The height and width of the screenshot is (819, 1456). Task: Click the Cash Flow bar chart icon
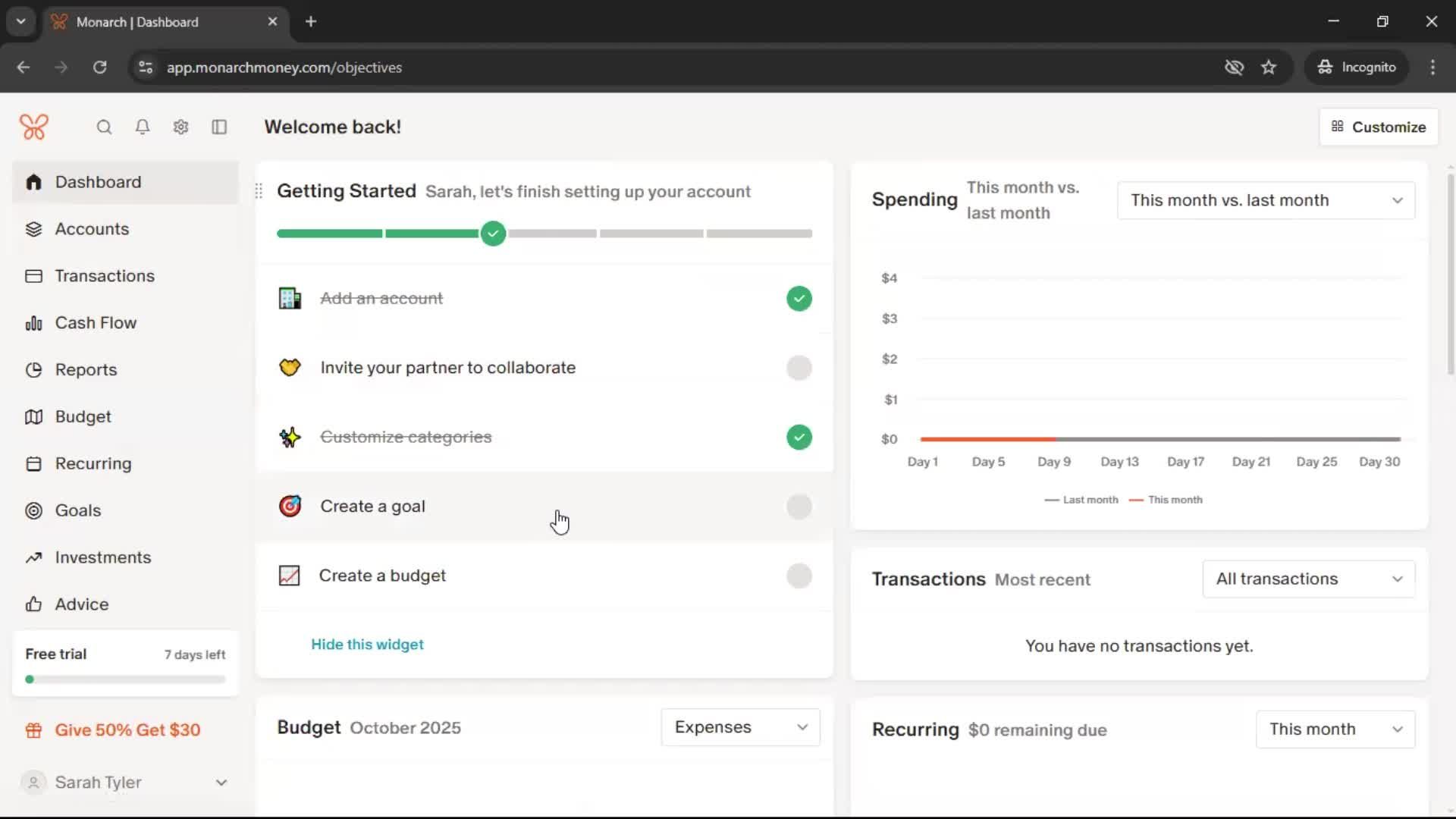[x=33, y=323]
